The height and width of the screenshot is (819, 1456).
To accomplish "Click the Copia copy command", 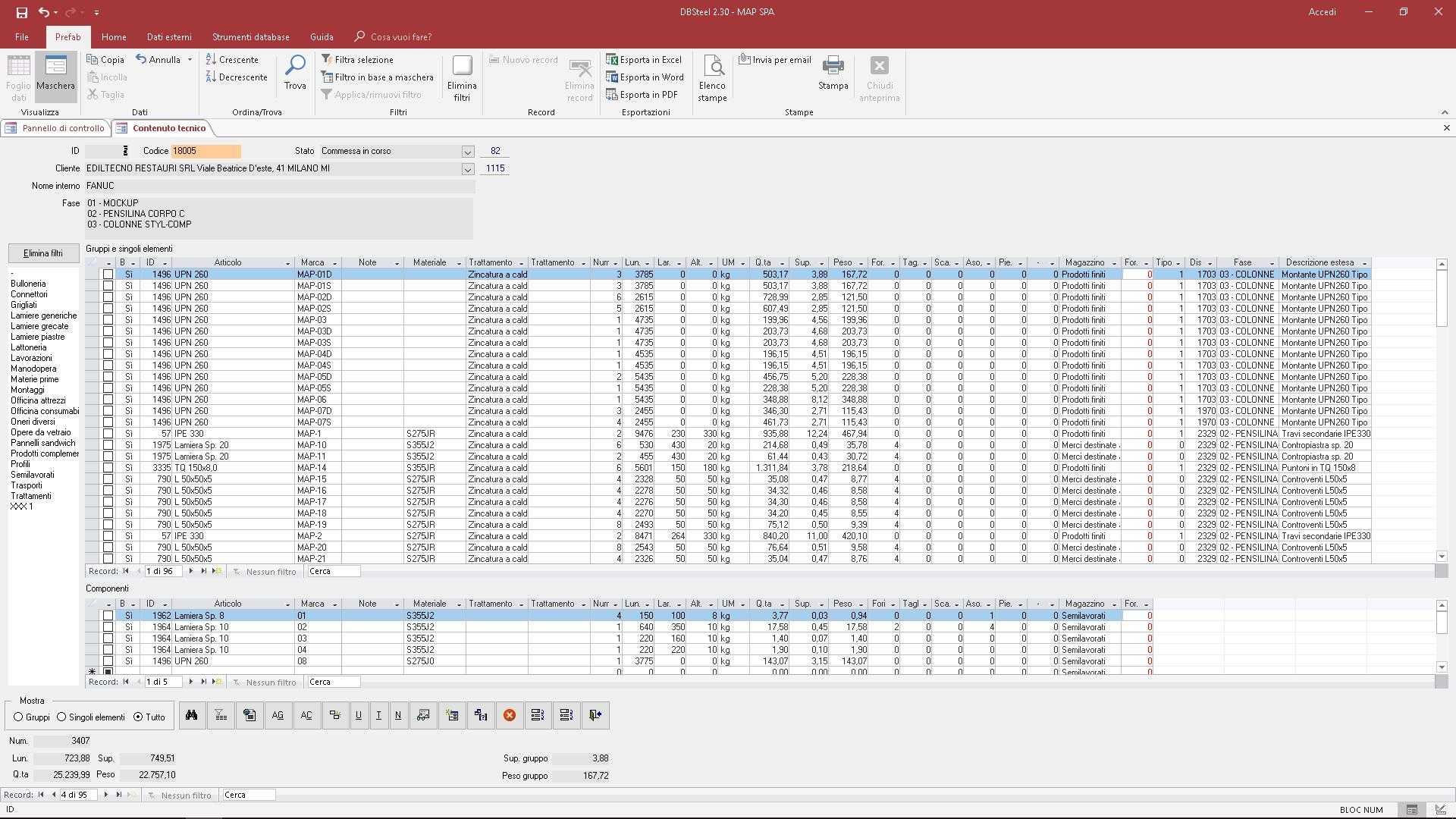I will click(105, 59).
